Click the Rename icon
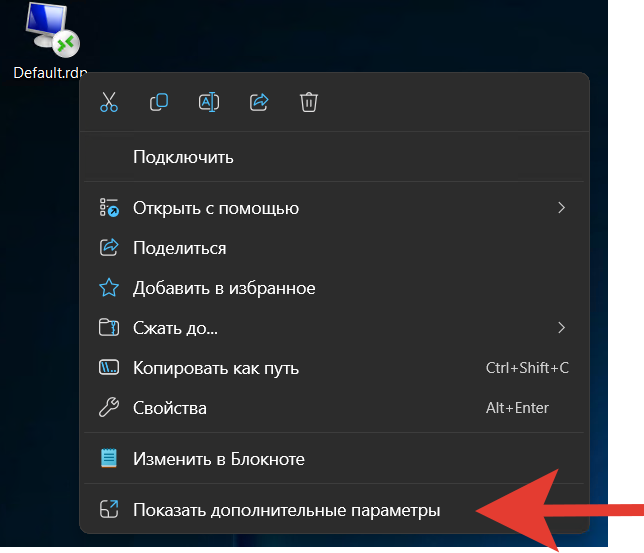This screenshot has height=553, width=644. 209,102
